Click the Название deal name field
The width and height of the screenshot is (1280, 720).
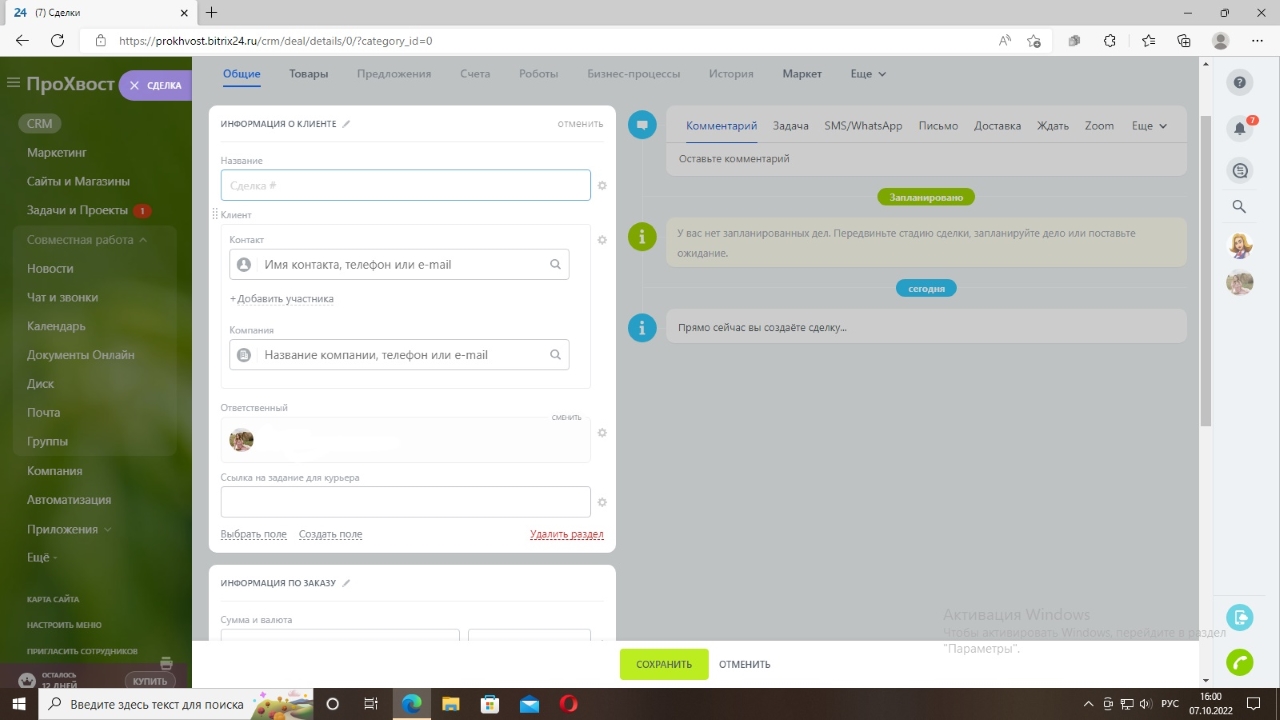coord(406,185)
